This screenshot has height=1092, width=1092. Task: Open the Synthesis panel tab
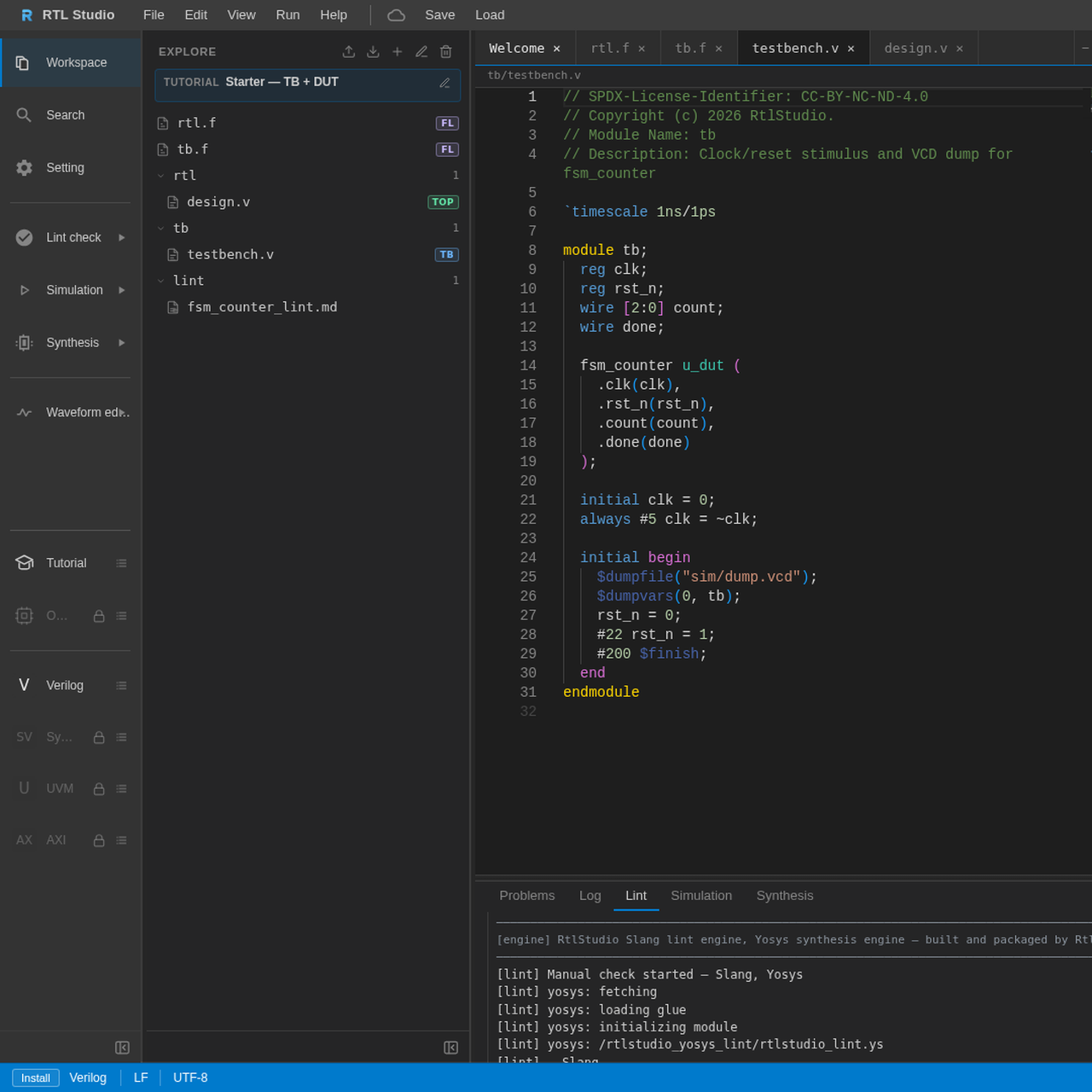785,896
